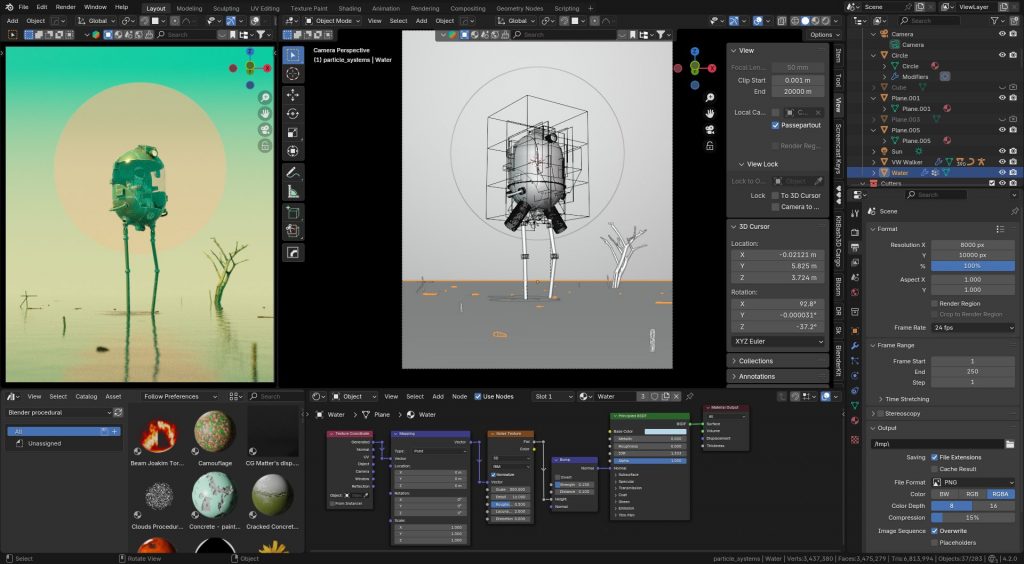The image size is (1024, 564).
Task: Hide the Sun object with eye icon
Action: coord(1002,151)
